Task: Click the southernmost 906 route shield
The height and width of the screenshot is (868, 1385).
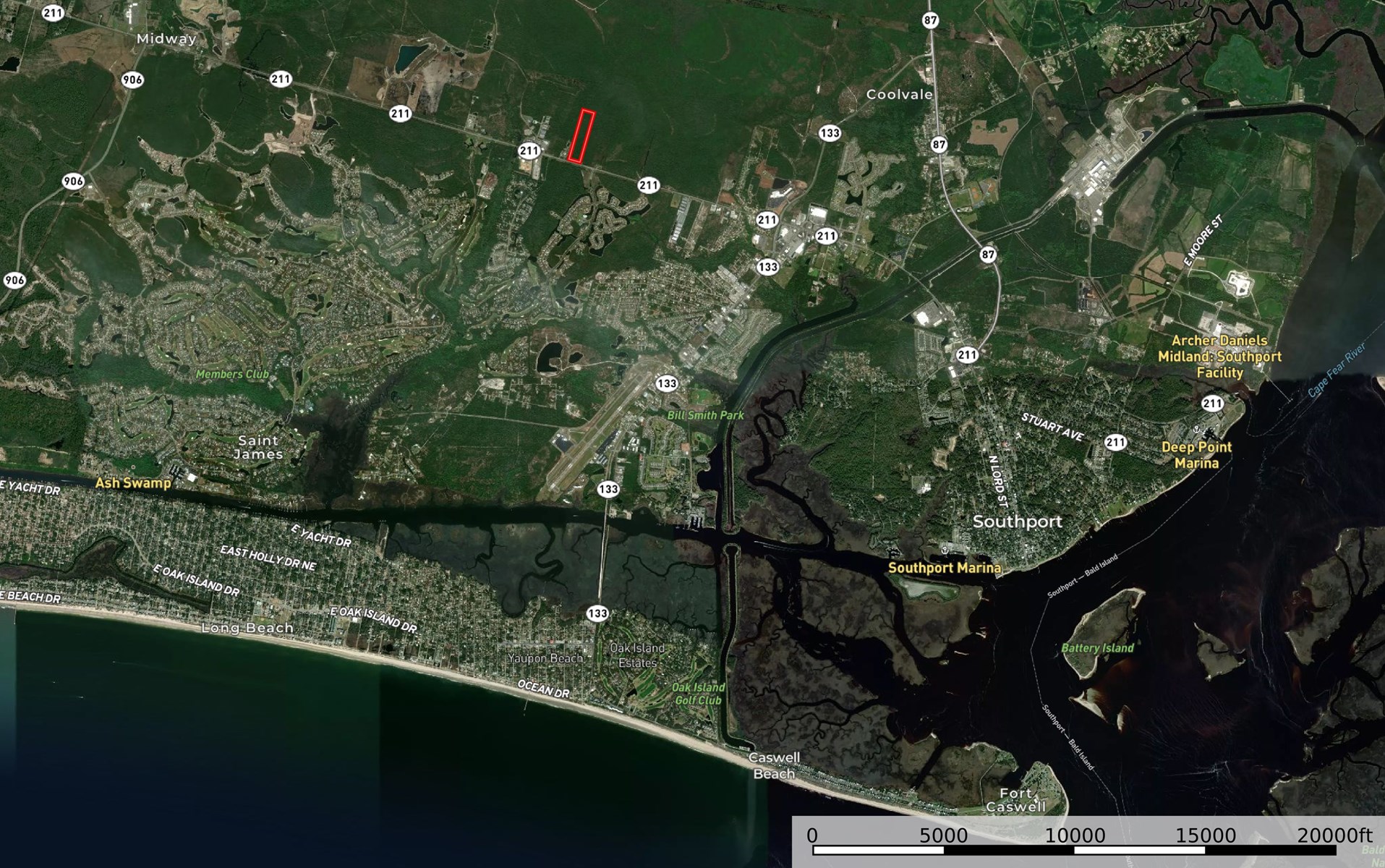Action: tap(14, 281)
